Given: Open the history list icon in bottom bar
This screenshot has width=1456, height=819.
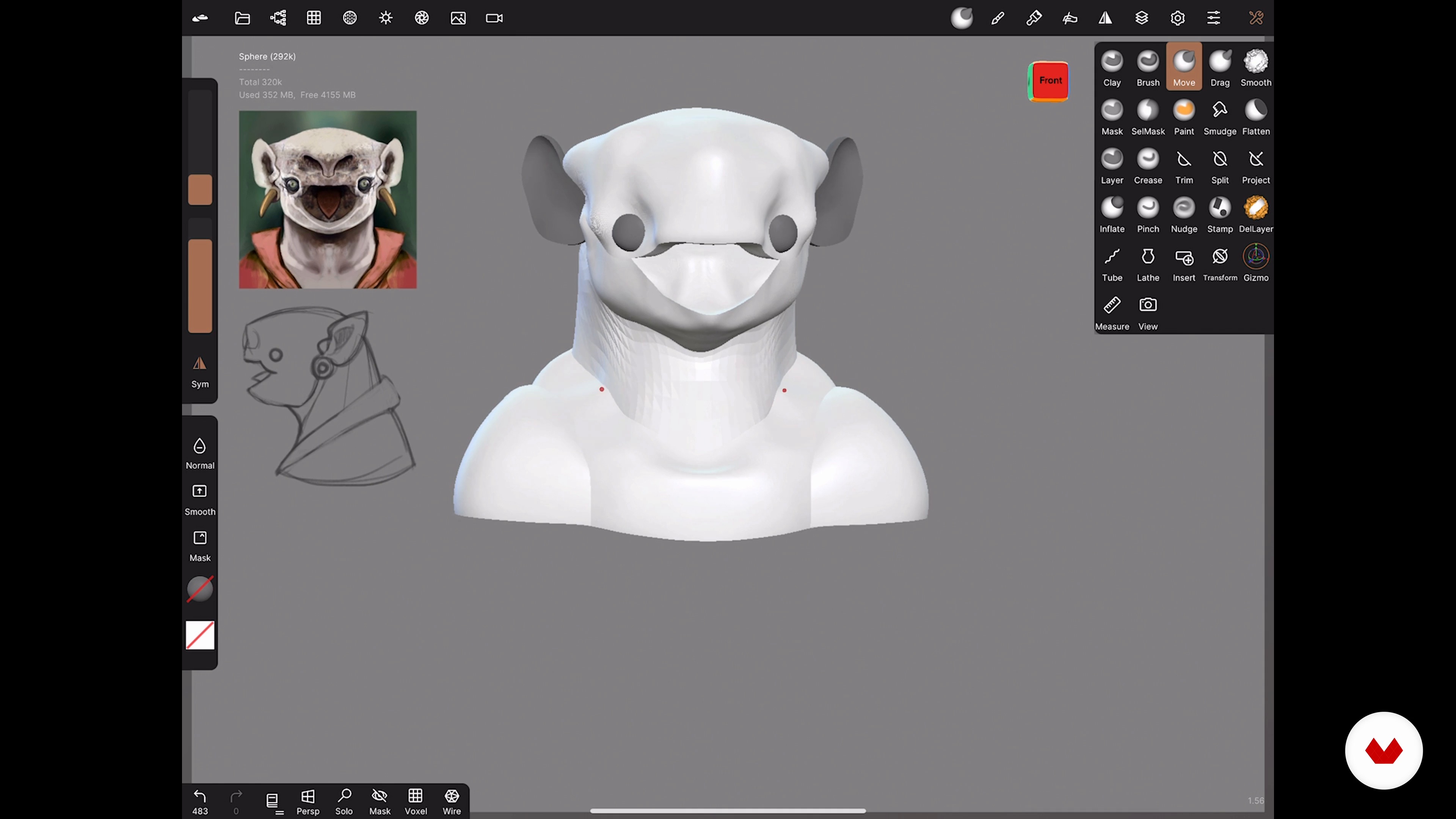Looking at the screenshot, I should (273, 803).
